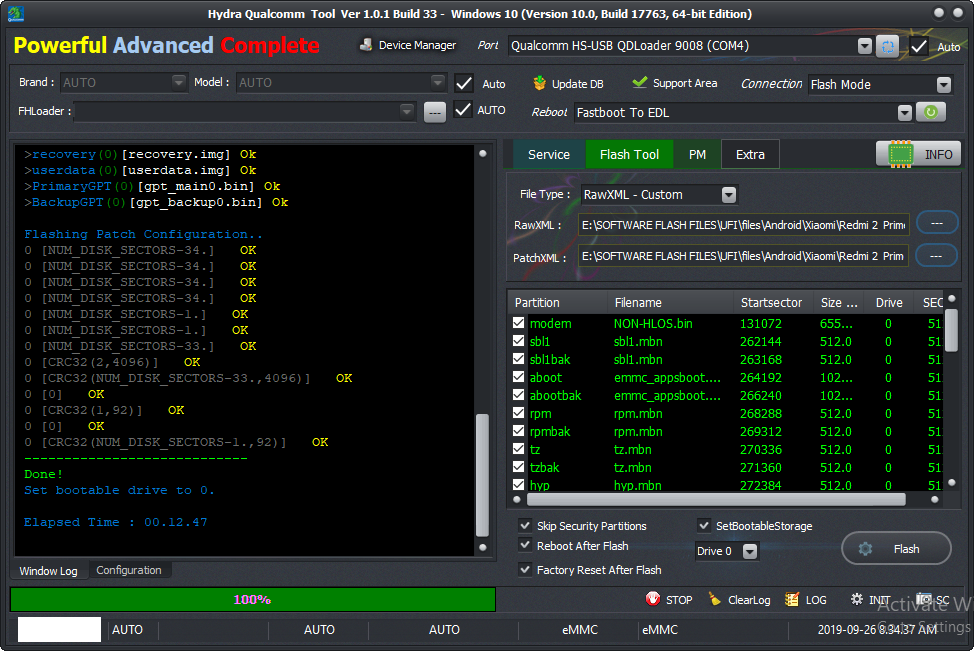This screenshot has width=974, height=651.
Task: Browse for RawXML file
Action: (x=937, y=223)
